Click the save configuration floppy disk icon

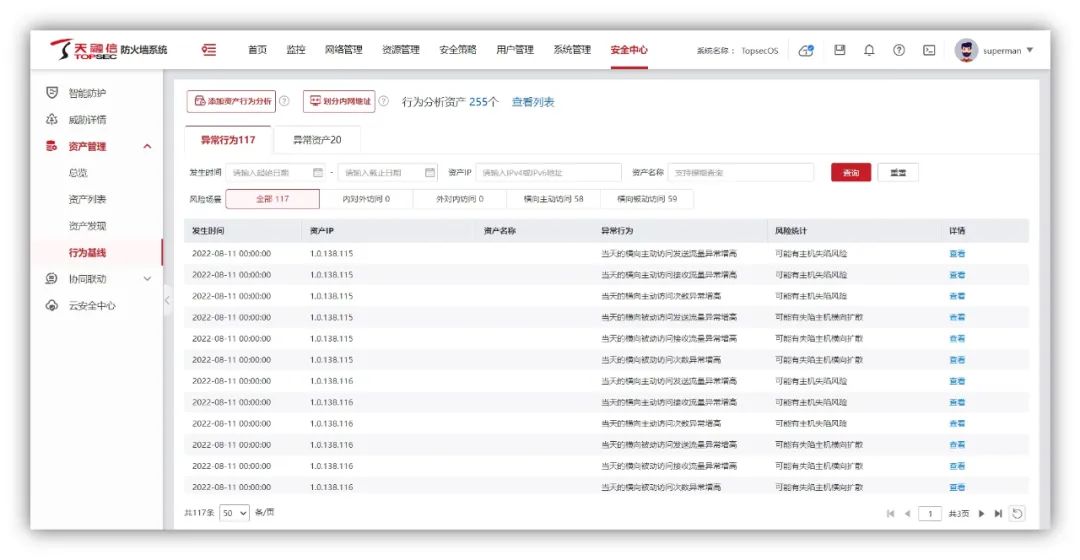(840, 50)
